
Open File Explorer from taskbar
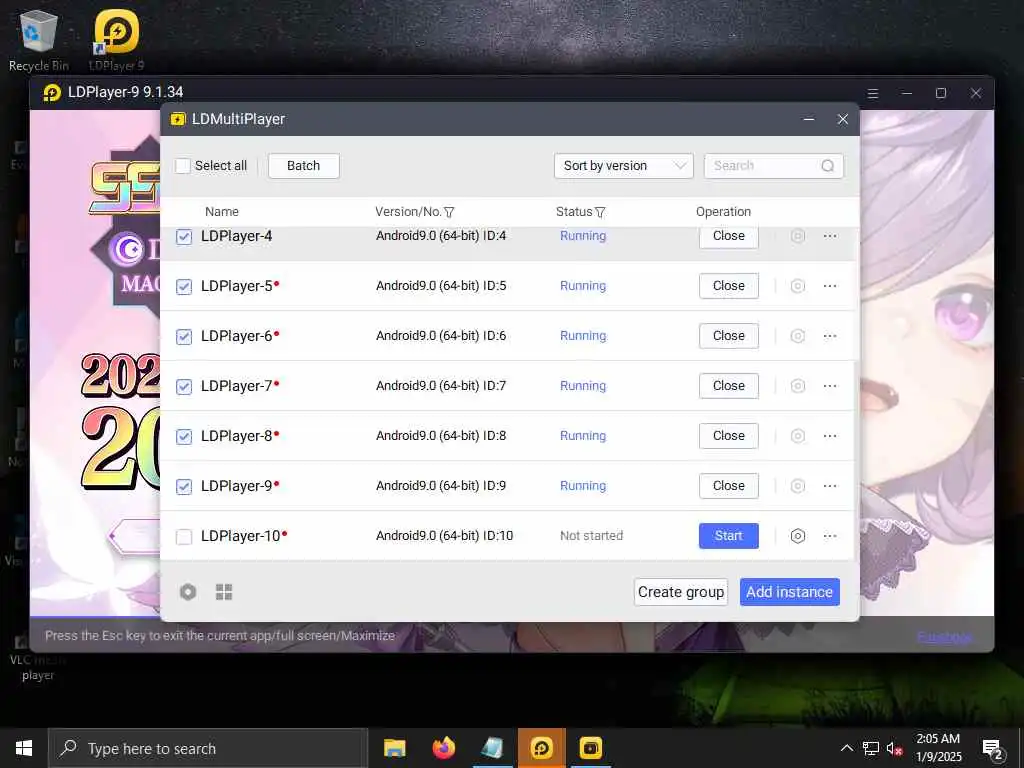click(x=394, y=748)
